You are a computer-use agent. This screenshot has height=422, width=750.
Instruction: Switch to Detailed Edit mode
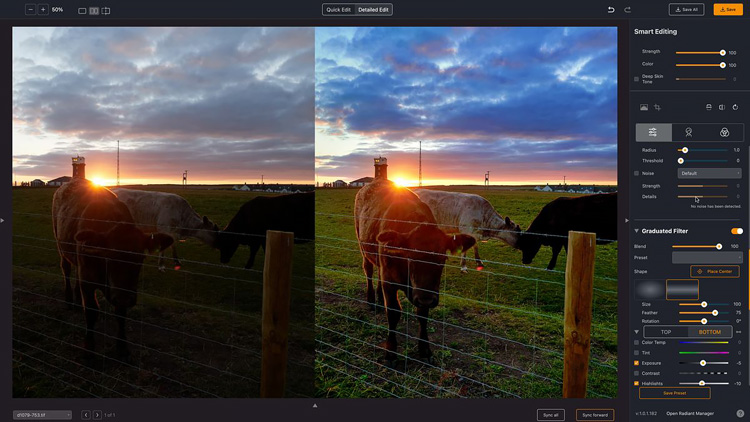click(x=374, y=10)
